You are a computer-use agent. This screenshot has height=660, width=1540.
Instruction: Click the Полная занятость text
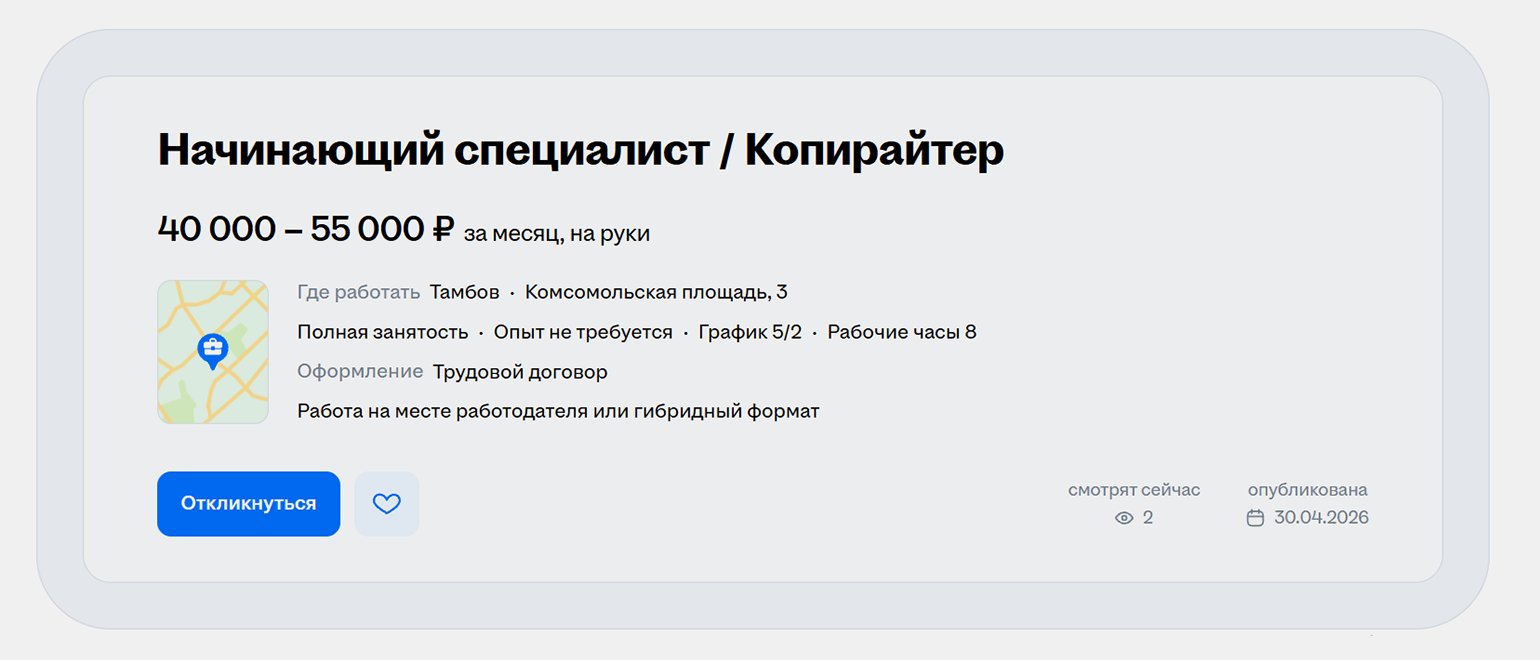(x=383, y=333)
